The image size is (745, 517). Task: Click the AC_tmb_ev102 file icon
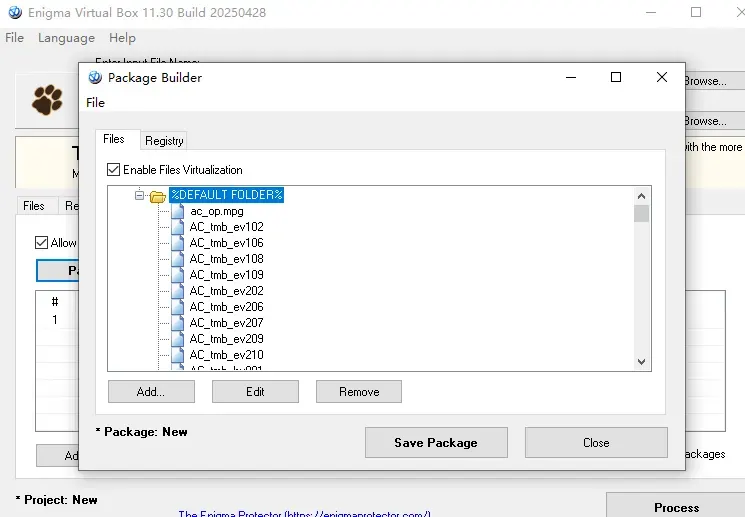178,227
